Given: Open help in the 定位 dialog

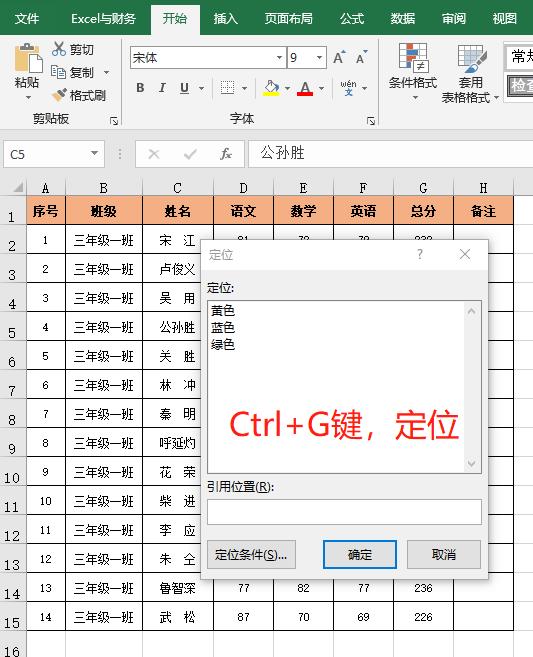Looking at the screenshot, I should click(420, 254).
